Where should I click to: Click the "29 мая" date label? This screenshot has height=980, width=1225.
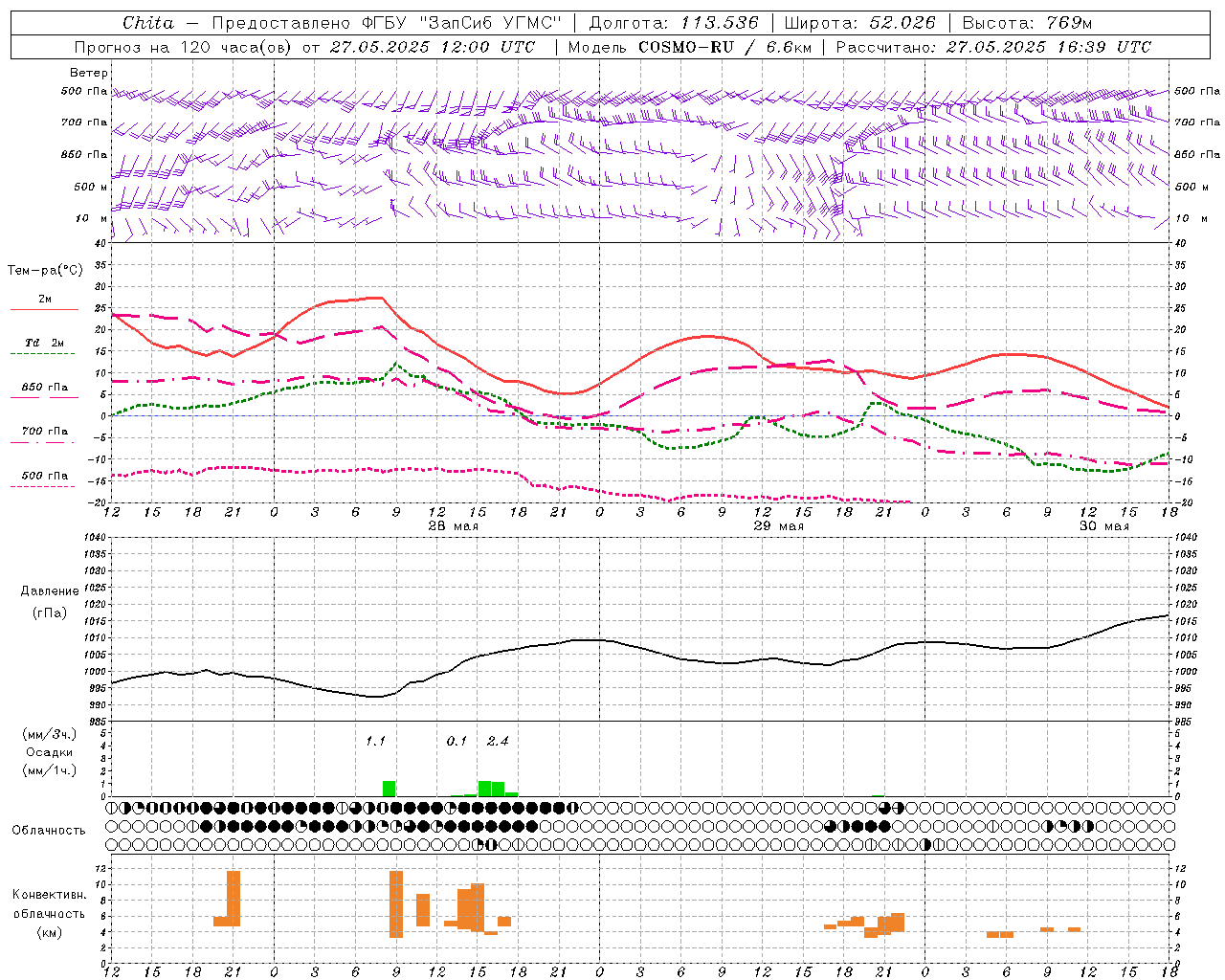click(779, 526)
